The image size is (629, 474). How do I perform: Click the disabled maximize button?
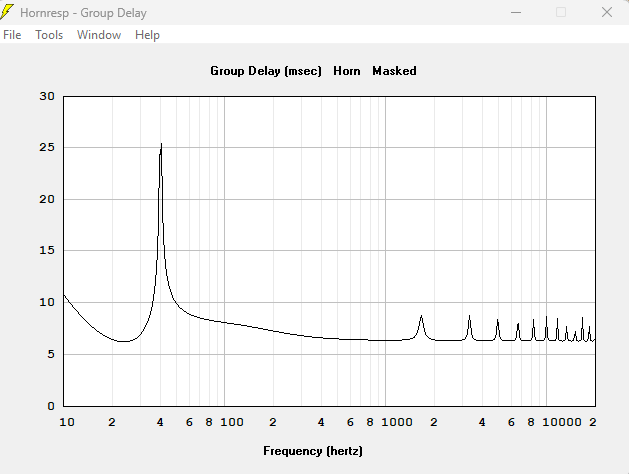(561, 12)
